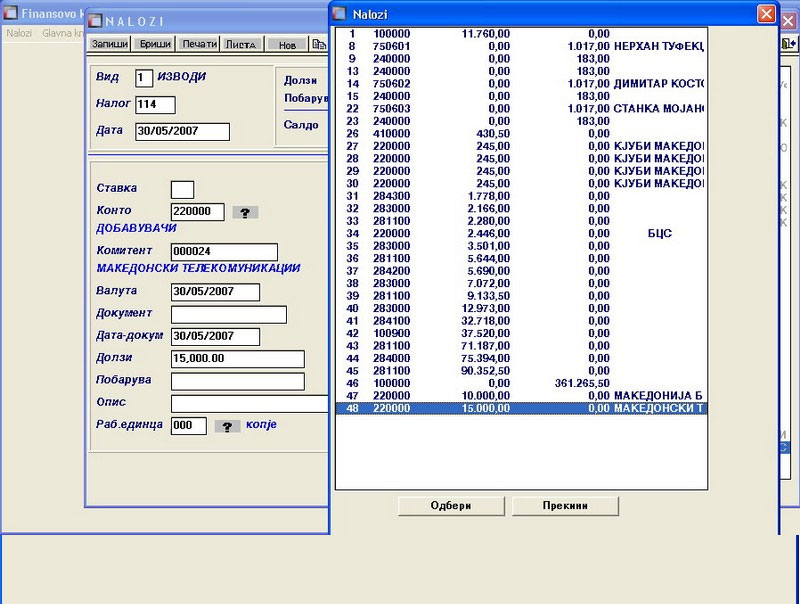Click the Дата-докум date field
The image size is (800, 604).
pos(215,336)
